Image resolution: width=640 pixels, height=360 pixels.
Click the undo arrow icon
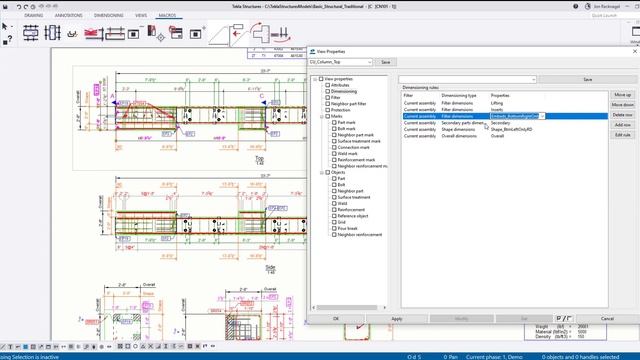tap(18, 7)
